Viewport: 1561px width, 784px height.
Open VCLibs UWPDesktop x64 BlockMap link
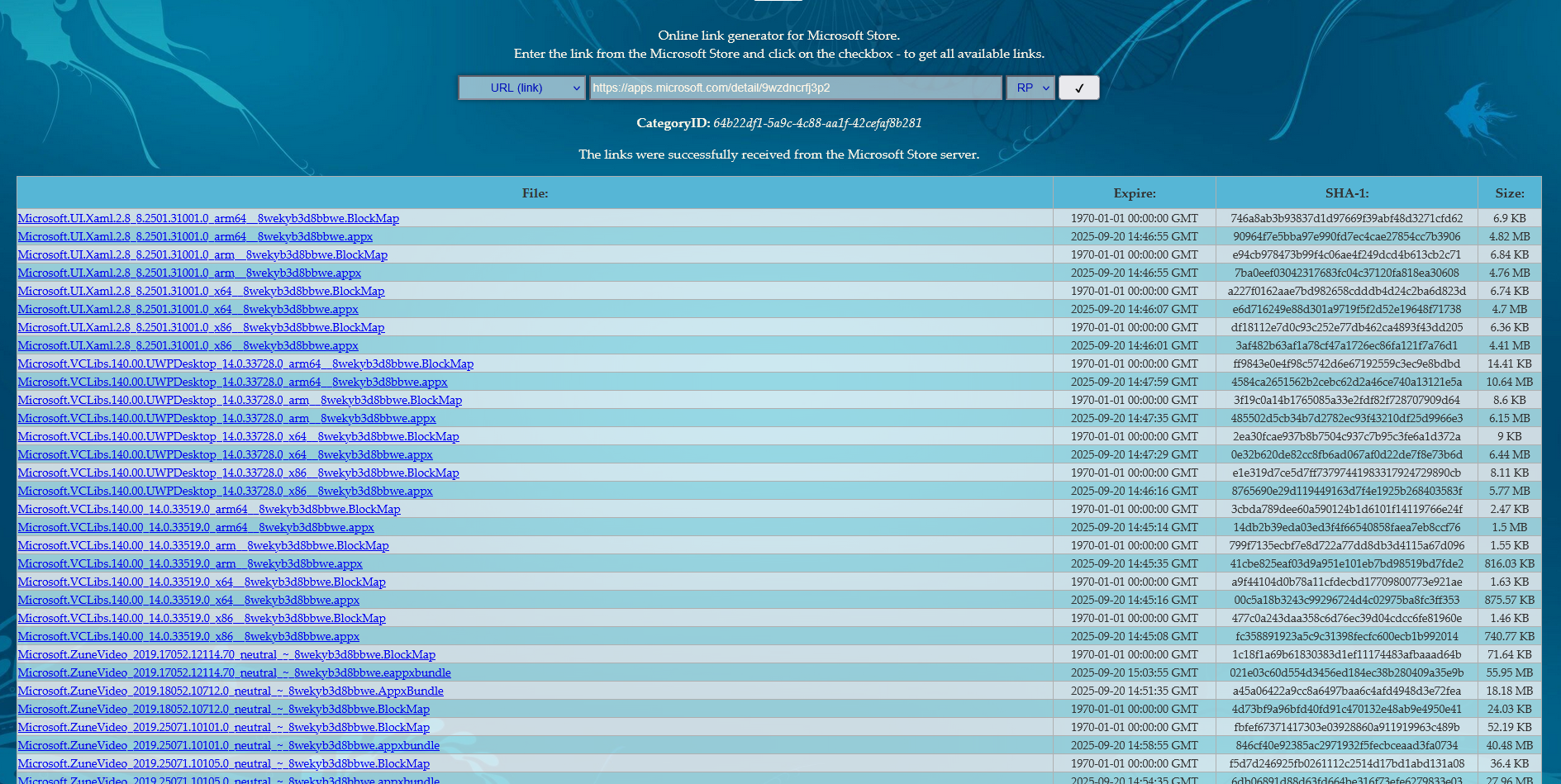click(x=238, y=436)
